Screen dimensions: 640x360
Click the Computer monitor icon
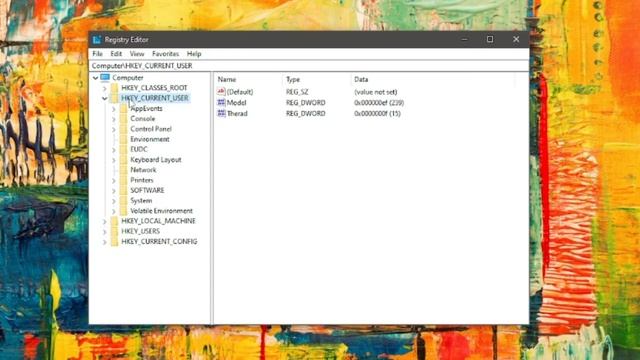pos(105,77)
